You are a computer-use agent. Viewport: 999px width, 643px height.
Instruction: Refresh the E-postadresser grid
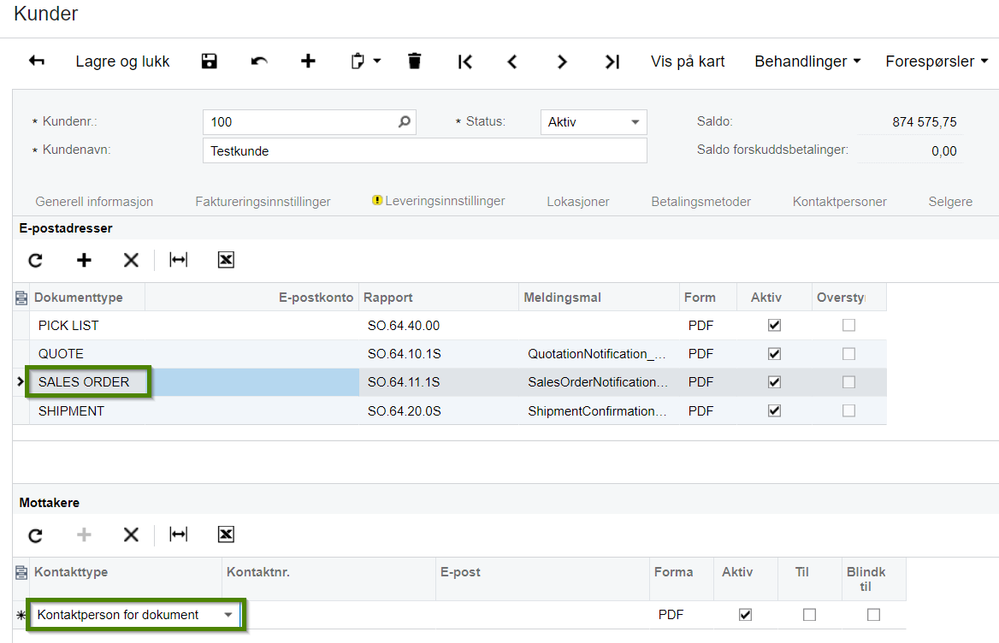click(36, 260)
